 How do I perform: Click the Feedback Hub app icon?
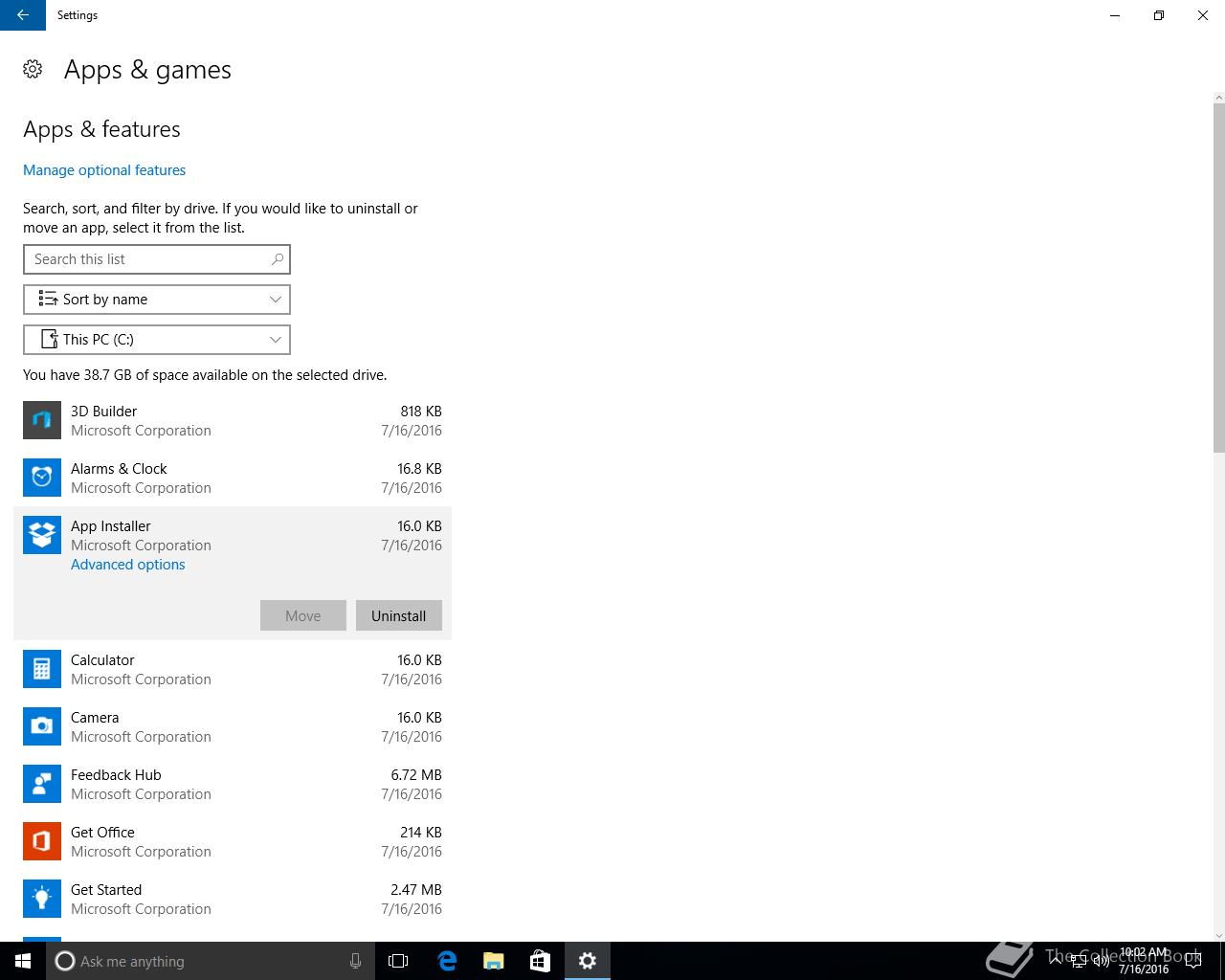pos(42,784)
